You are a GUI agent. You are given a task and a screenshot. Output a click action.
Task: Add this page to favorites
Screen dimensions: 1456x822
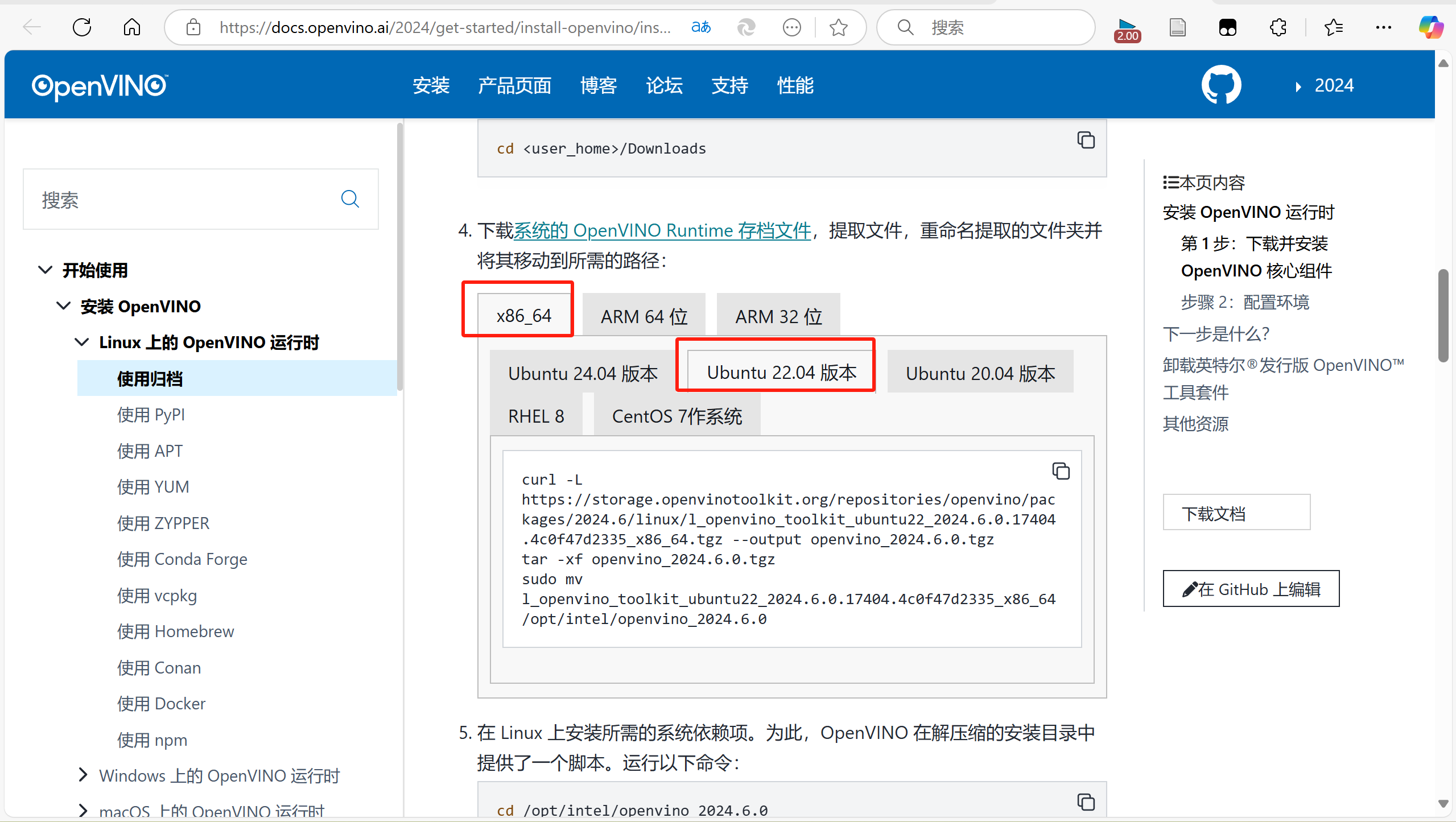838,27
